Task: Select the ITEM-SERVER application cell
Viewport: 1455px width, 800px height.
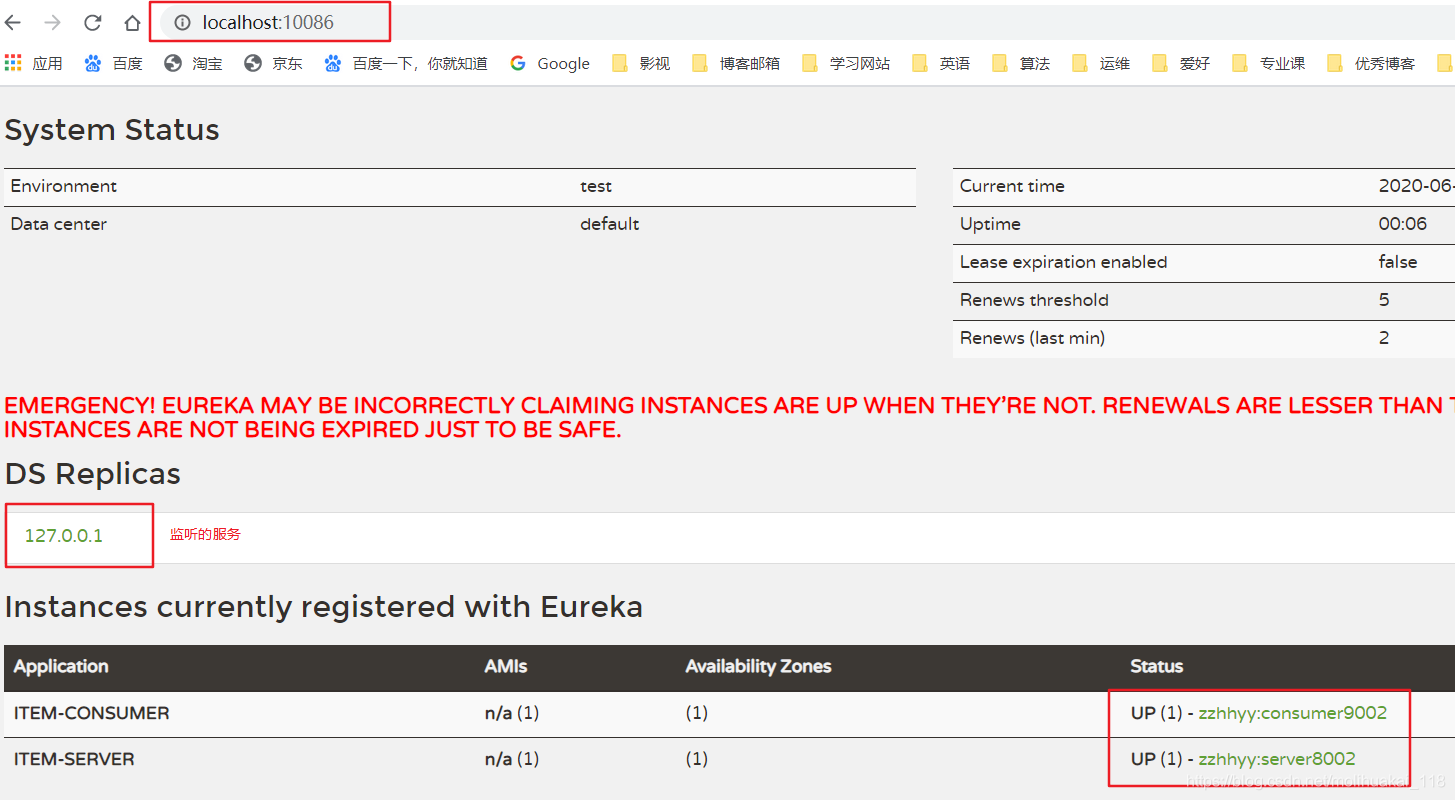Action: (x=74, y=759)
